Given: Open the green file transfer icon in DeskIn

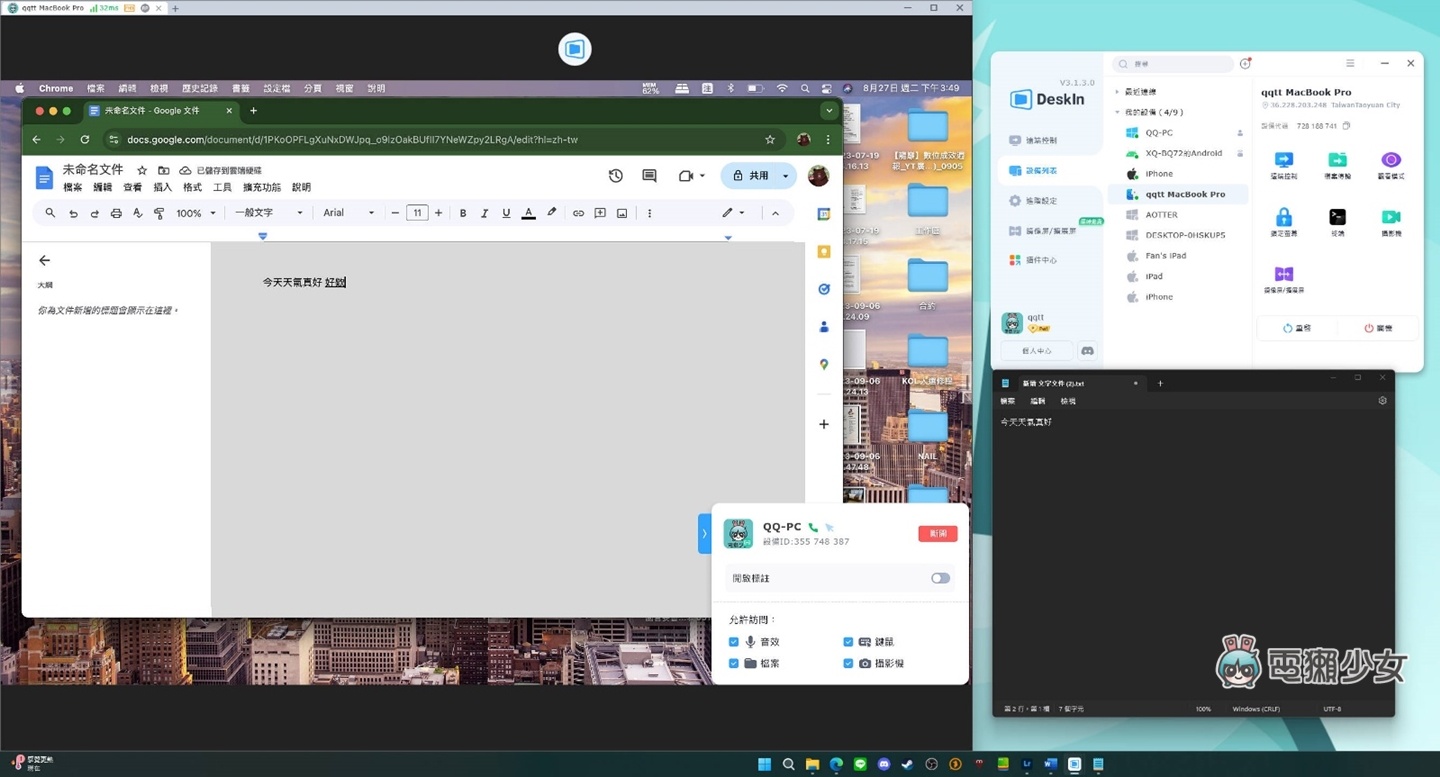Looking at the screenshot, I should (x=1337, y=160).
